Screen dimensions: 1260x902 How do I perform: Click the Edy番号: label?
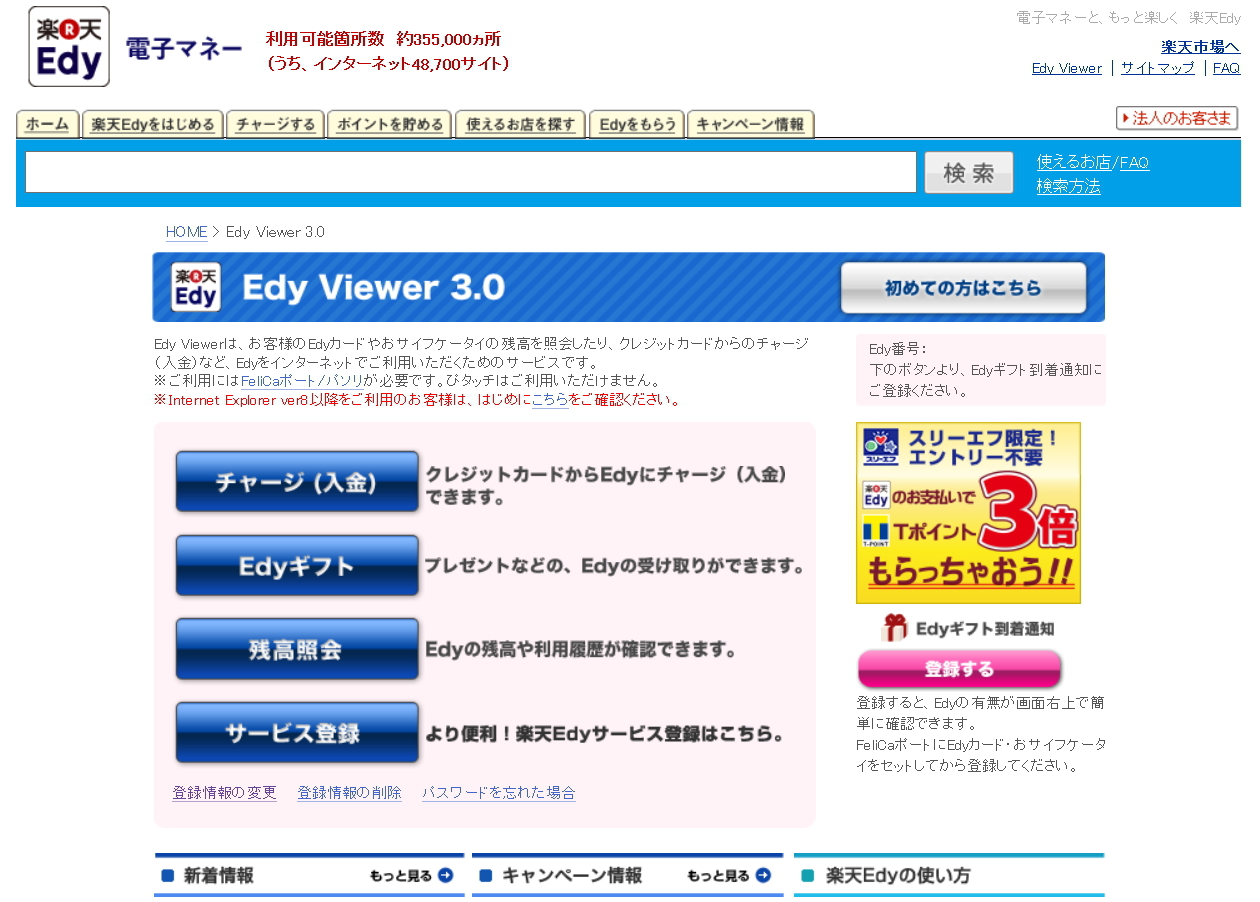click(898, 349)
